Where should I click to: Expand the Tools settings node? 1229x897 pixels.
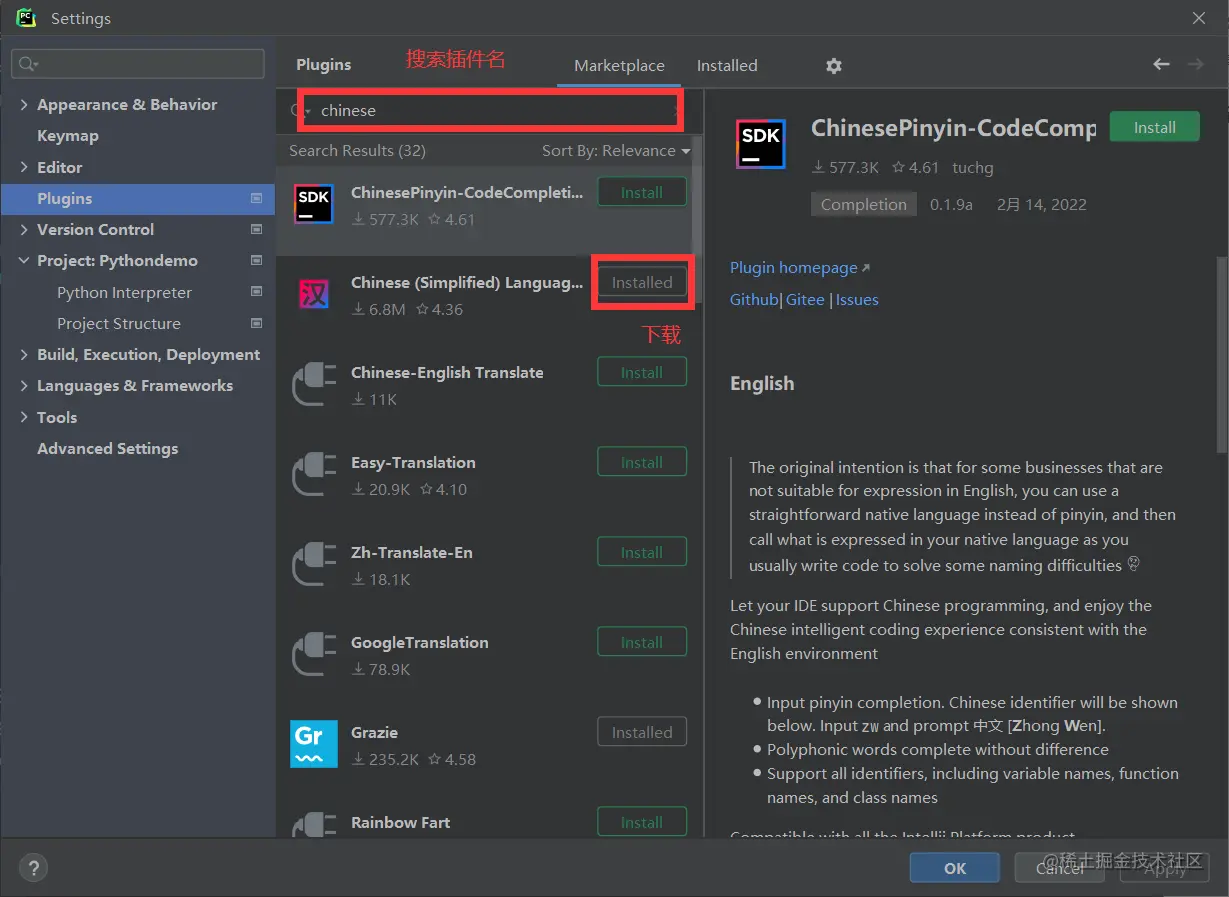coord(24,417)
